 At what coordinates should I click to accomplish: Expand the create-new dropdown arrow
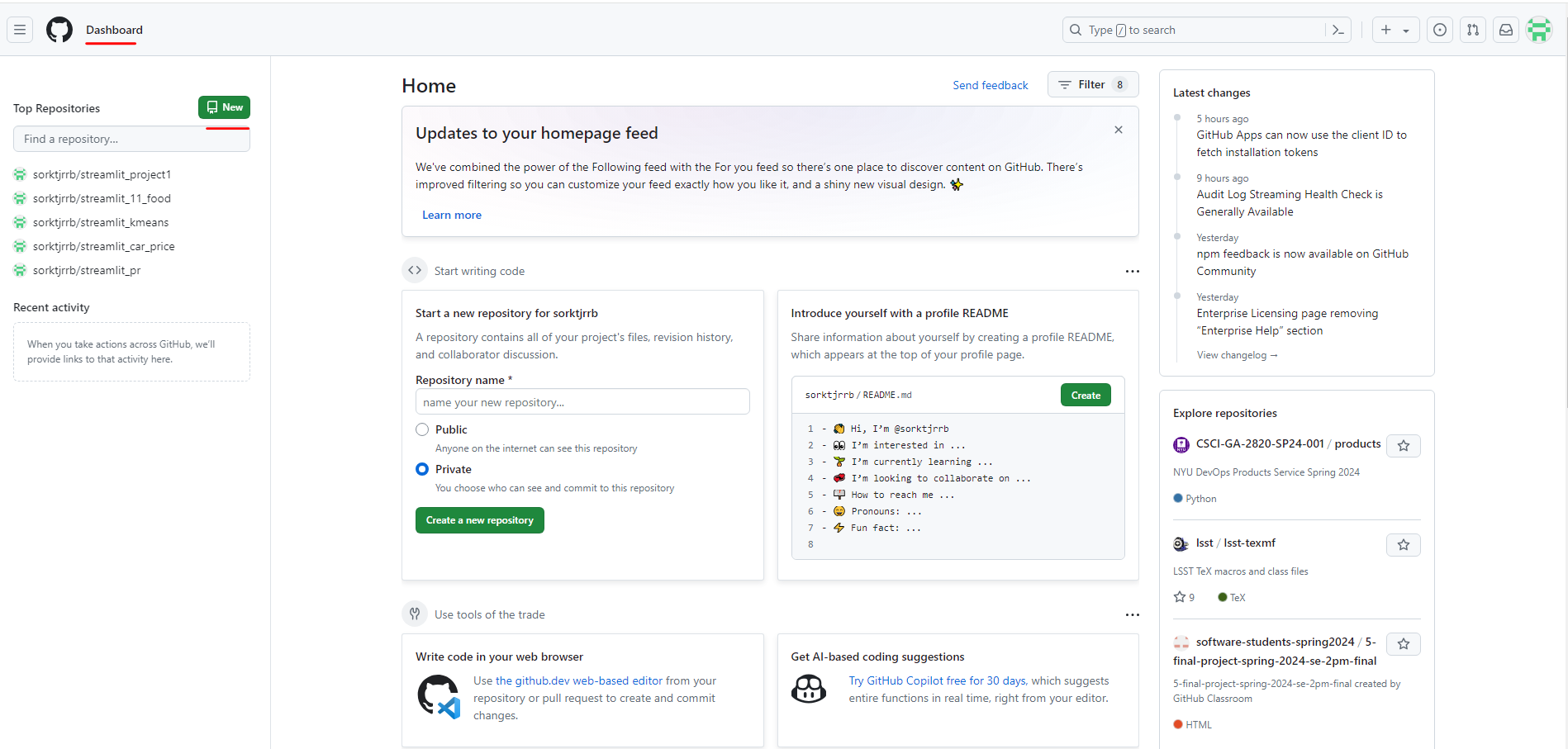pyautogui.click(x=1406, y=31)
